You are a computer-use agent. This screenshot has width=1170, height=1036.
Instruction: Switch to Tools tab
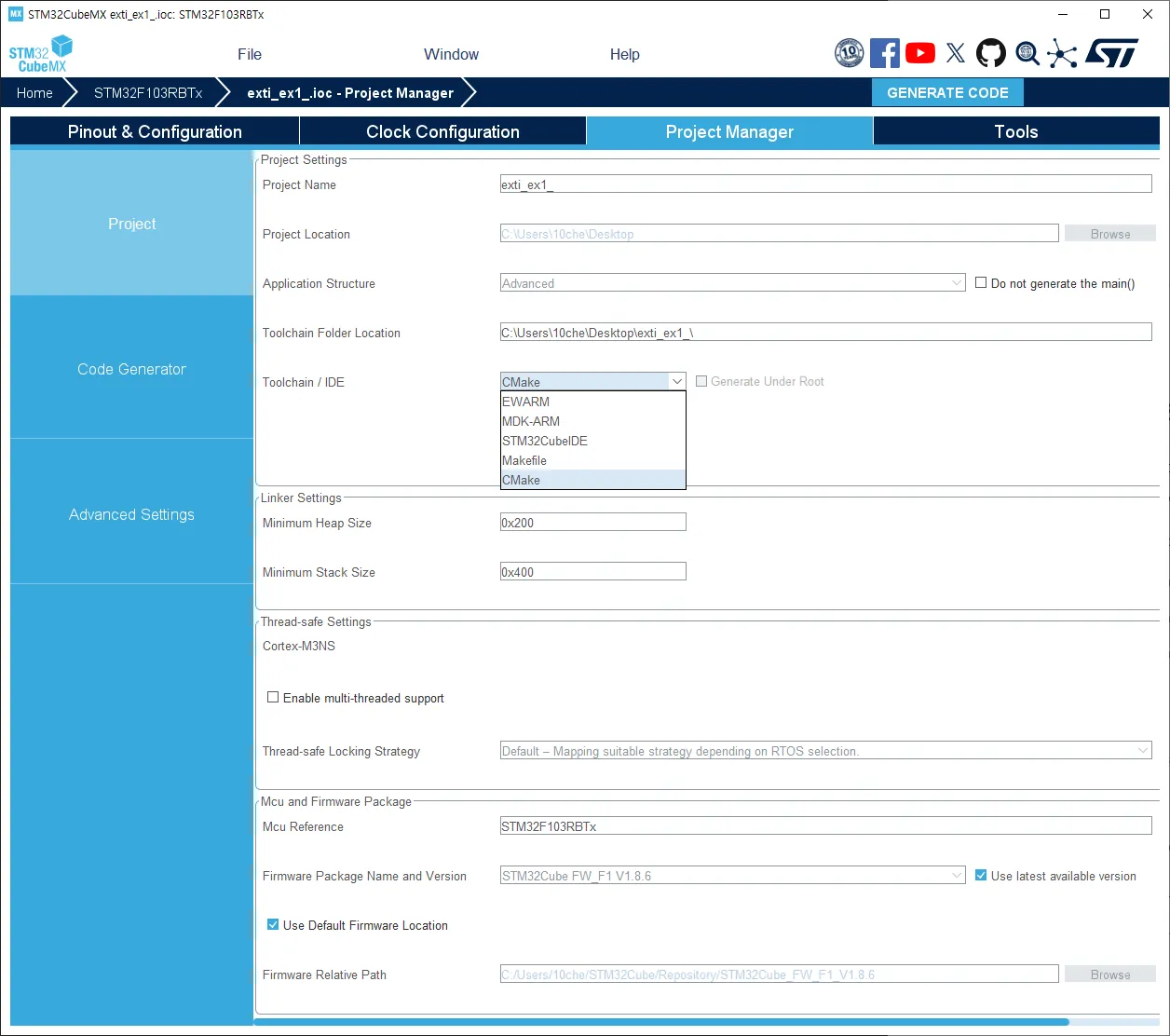(x=1015, y=131)
